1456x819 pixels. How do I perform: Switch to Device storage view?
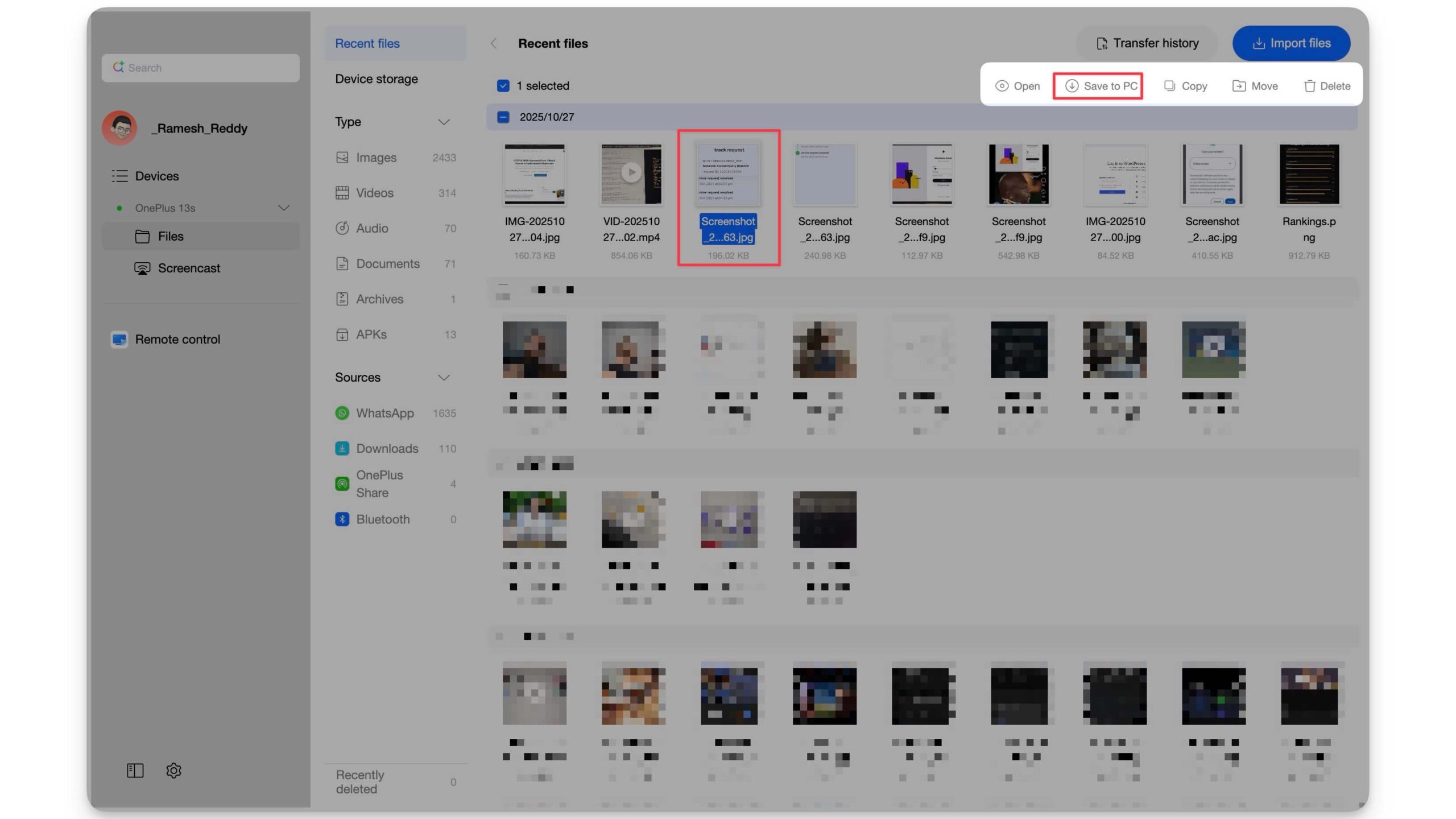tap(377, 78)
